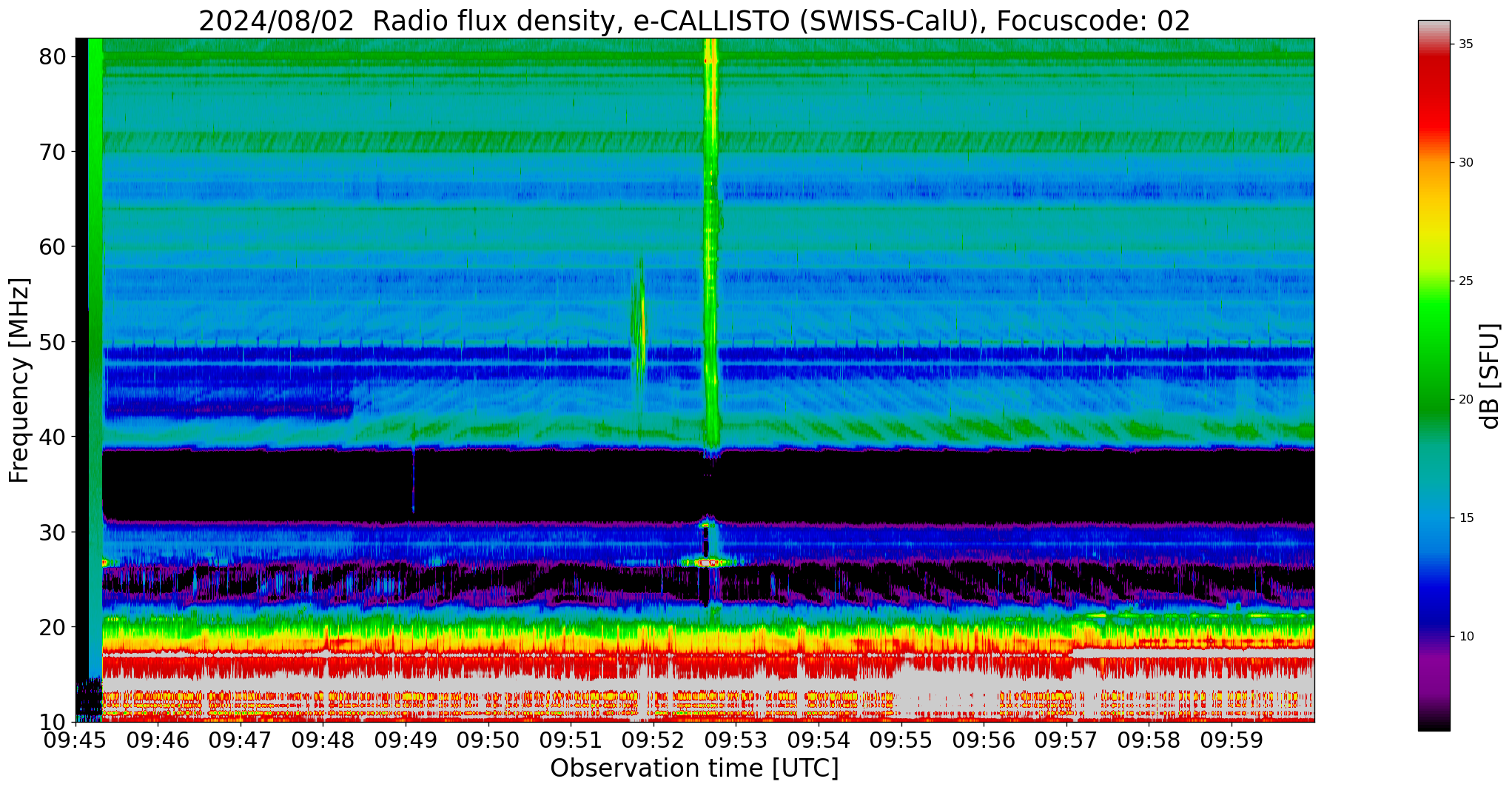
Task: Click the bright vertical burst near 09:52:40
Action: pyautogui.click(x=711, y=244)
